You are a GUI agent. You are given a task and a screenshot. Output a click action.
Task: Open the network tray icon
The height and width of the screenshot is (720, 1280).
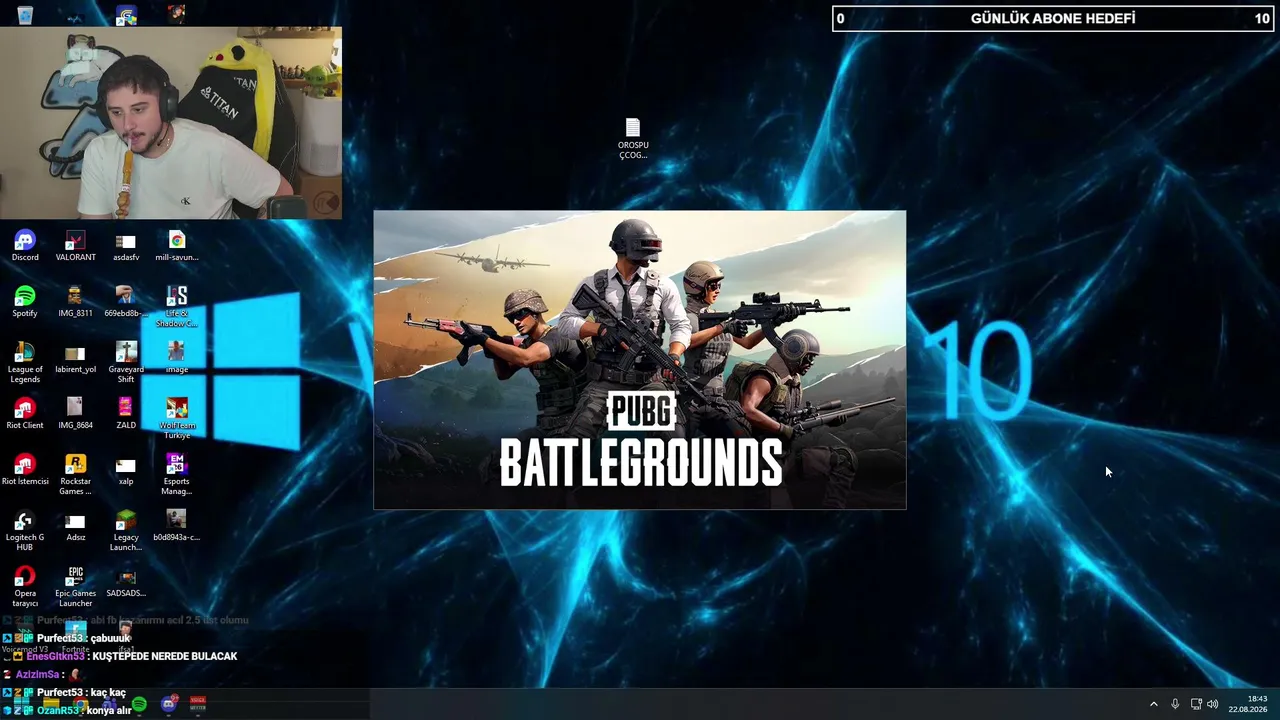click(1195, 704)
